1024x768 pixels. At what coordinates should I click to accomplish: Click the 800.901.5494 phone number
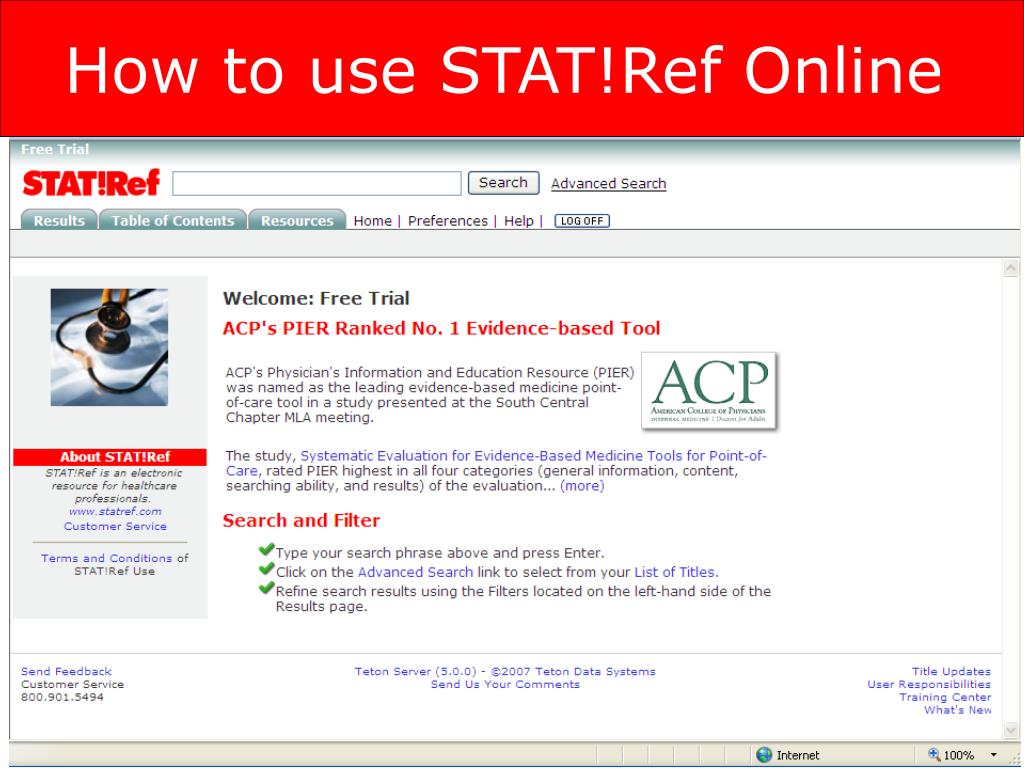(x=62, y=697)
